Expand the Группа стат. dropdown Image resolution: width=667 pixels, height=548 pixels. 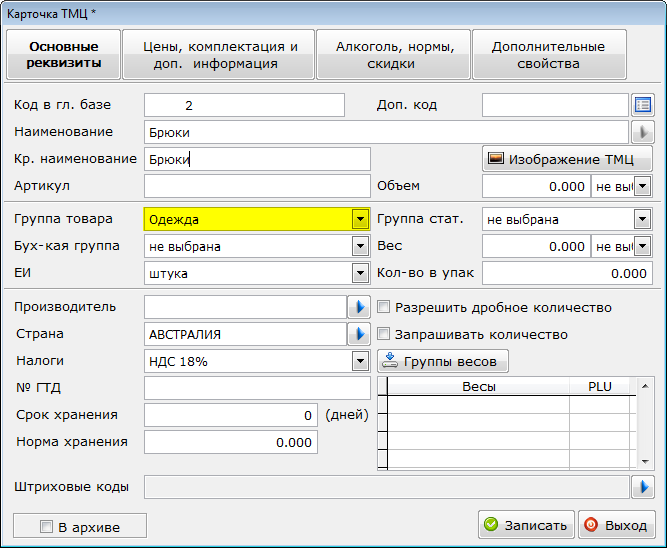tap(642, 220)
